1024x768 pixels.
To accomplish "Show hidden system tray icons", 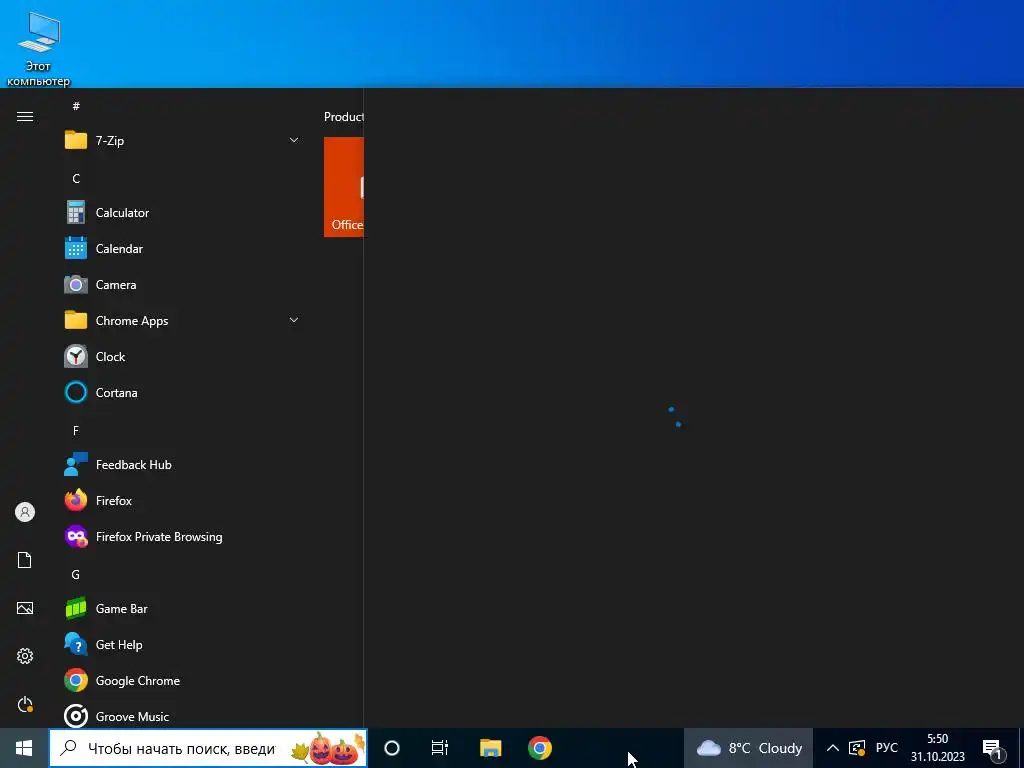I will point(833,748).
